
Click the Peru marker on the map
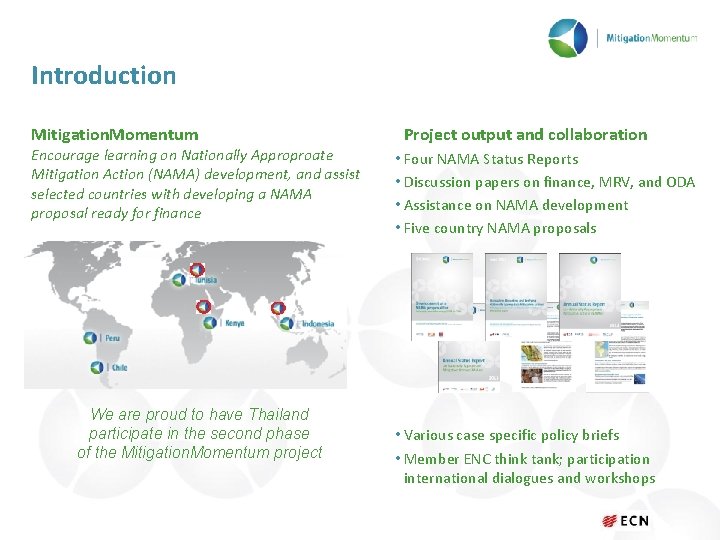[90, 338]
